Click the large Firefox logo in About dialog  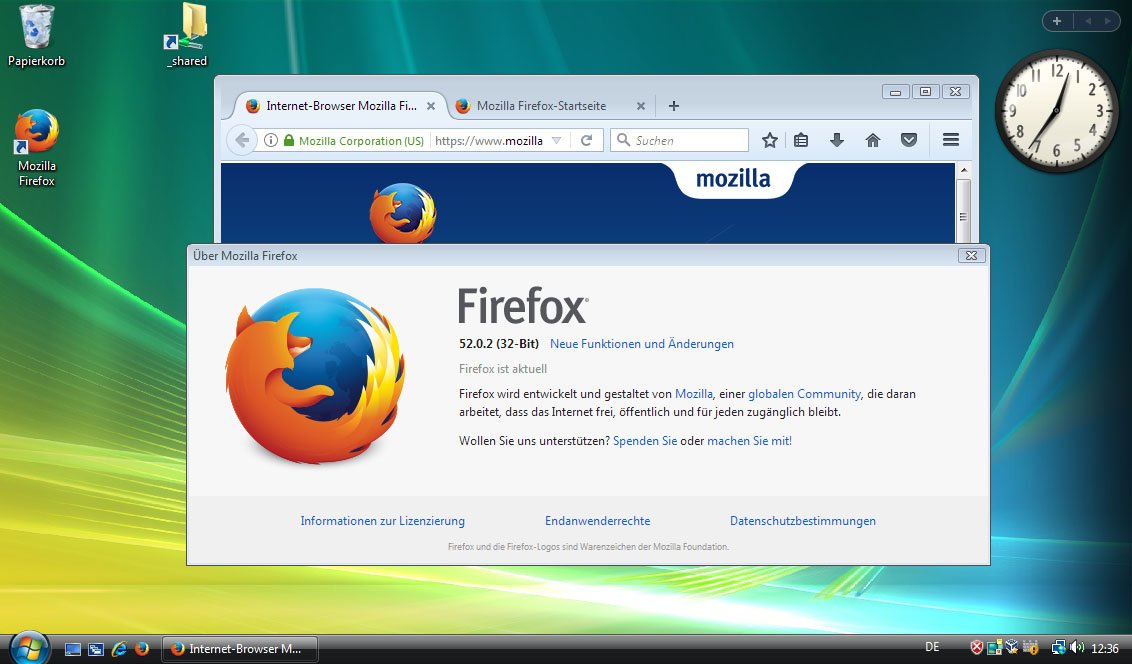(x=315, y=376)
